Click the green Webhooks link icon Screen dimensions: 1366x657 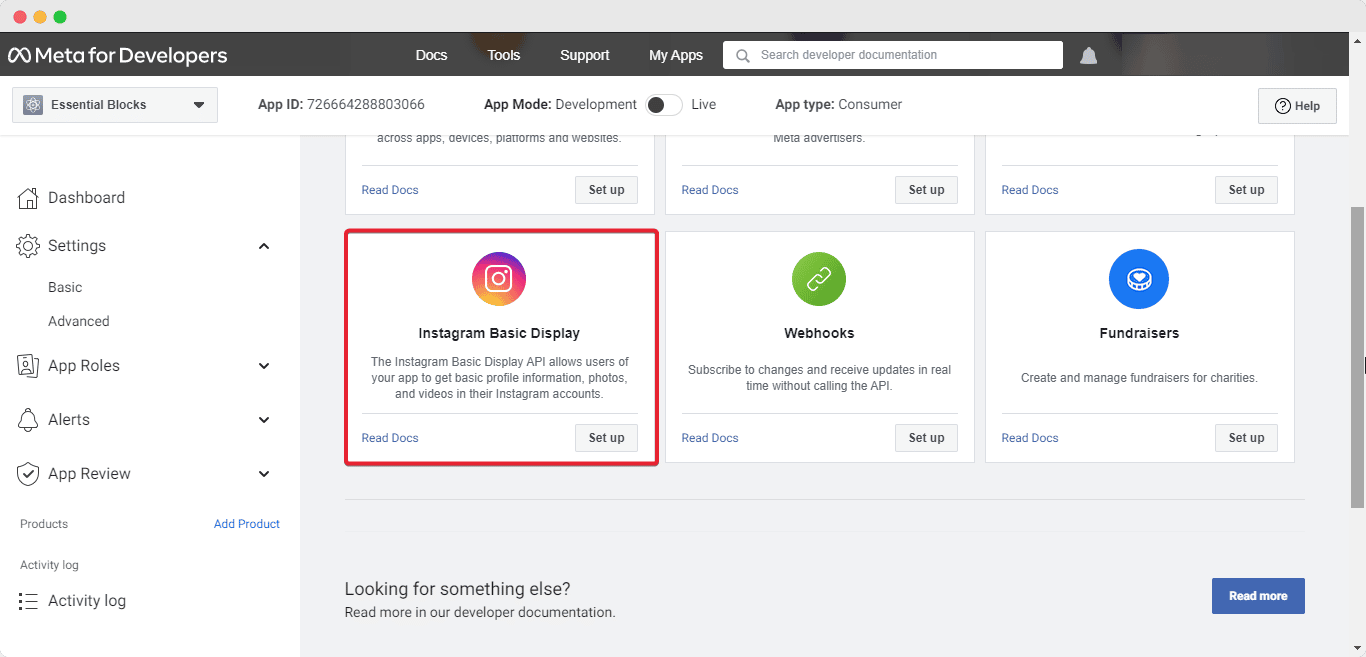pos(819,279)
